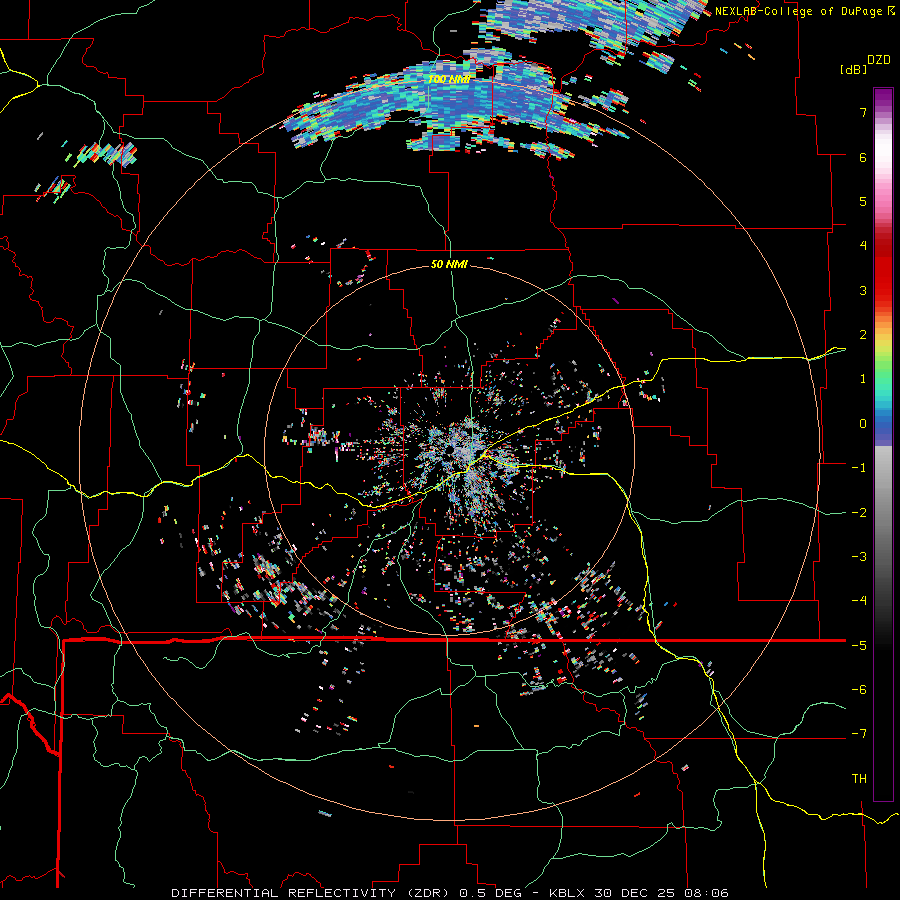Click the 3 value on the color scale
The width and height of the screenshot is (900, 900).
[x=863, y=290]
